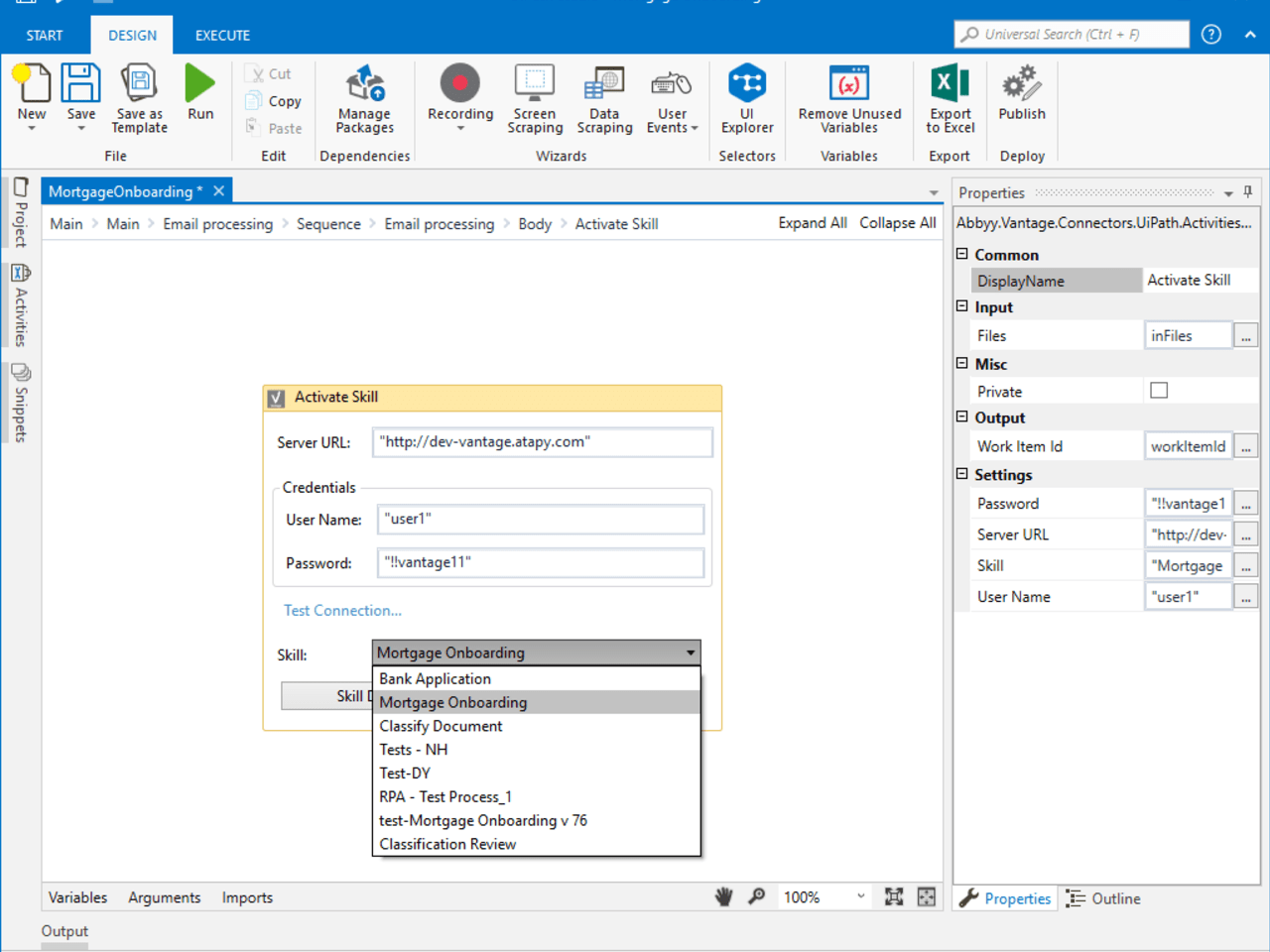Image resolution: width=1270 pixels, height=952 pixels.
Task: Start the Recording wizard
Action: point(460,97)
